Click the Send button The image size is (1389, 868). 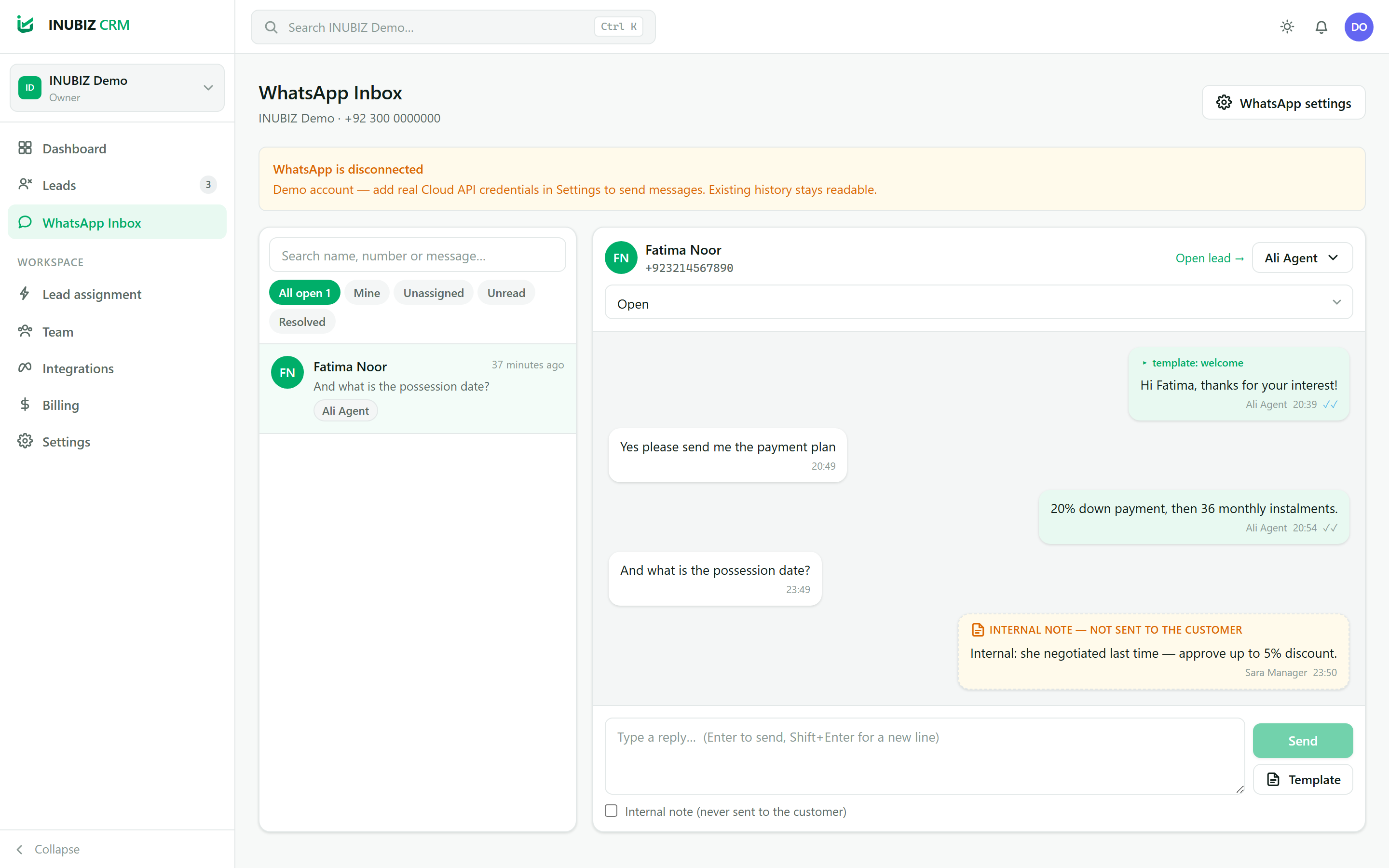(1302, 741)
